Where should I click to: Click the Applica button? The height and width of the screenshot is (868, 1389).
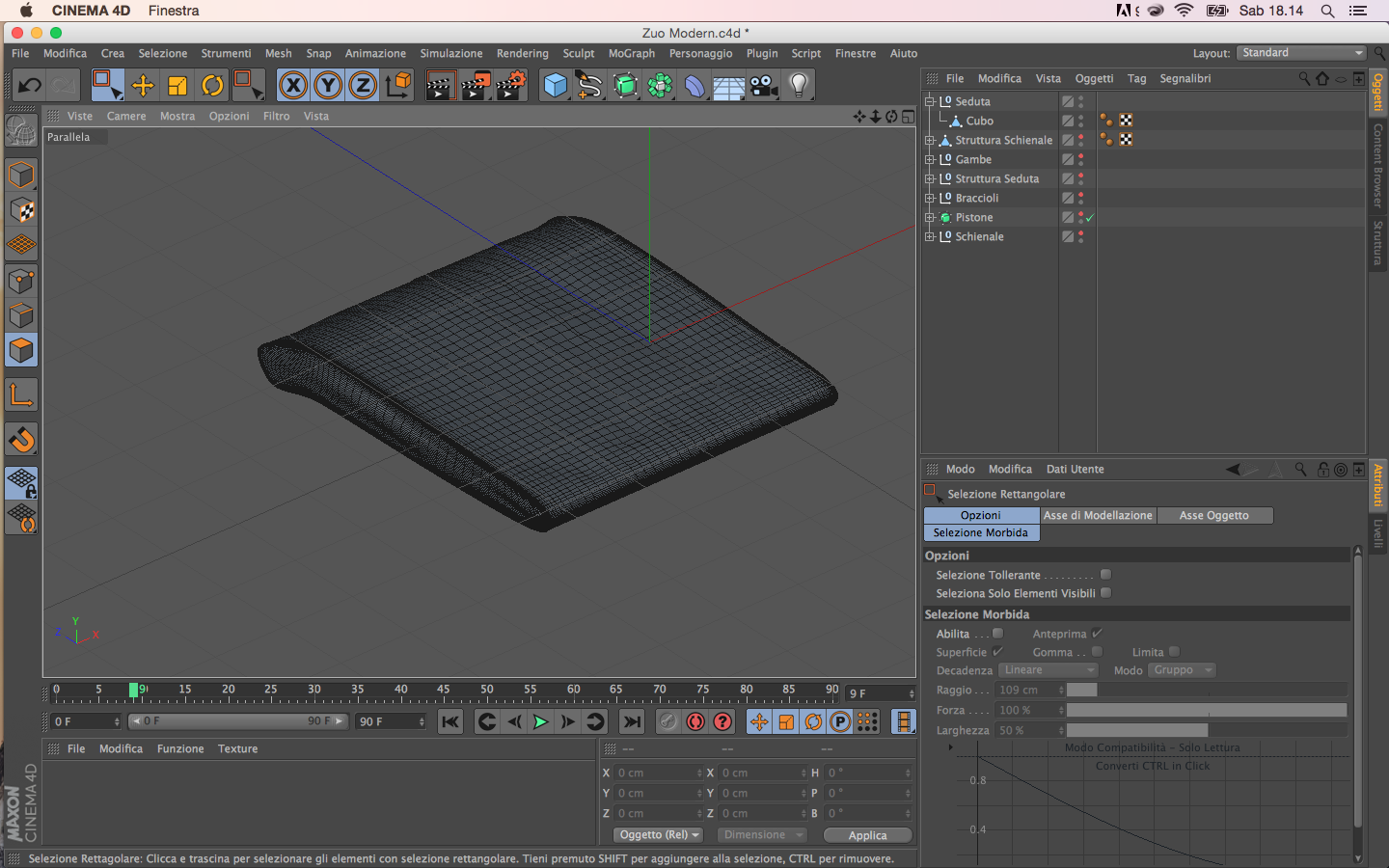(867, 835)
